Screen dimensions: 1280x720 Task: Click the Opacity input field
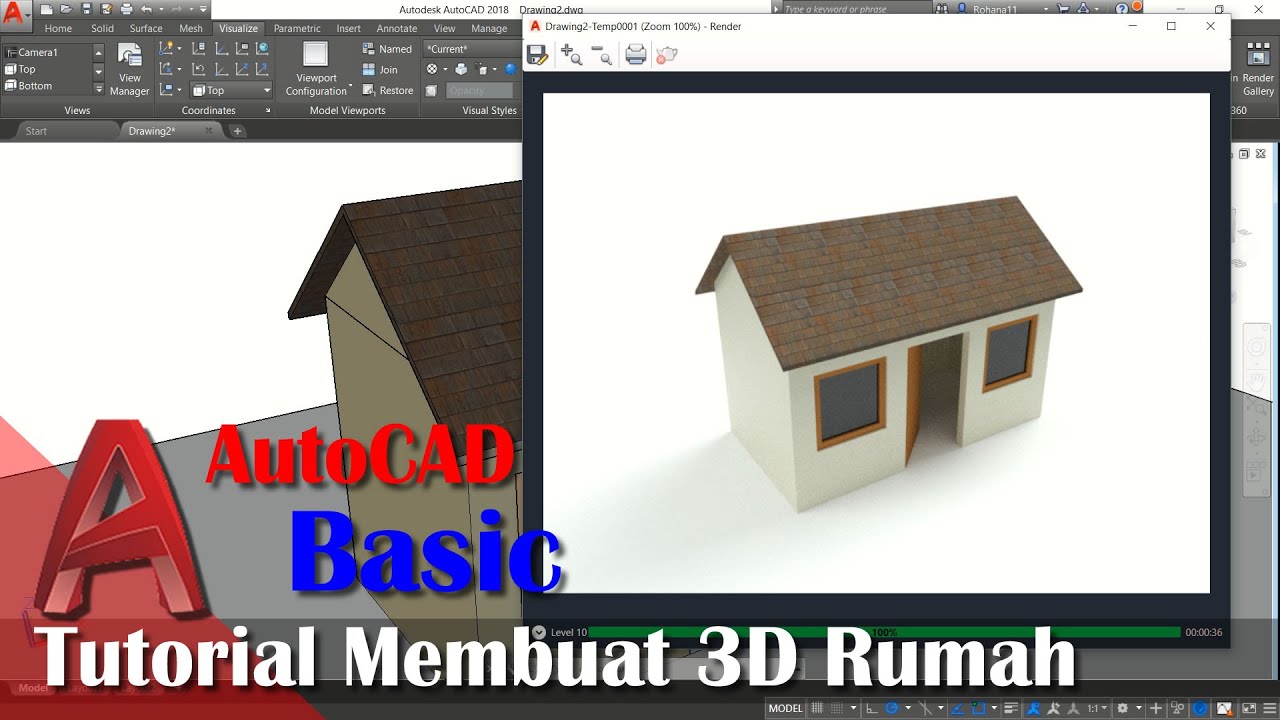tap(480, 90)
